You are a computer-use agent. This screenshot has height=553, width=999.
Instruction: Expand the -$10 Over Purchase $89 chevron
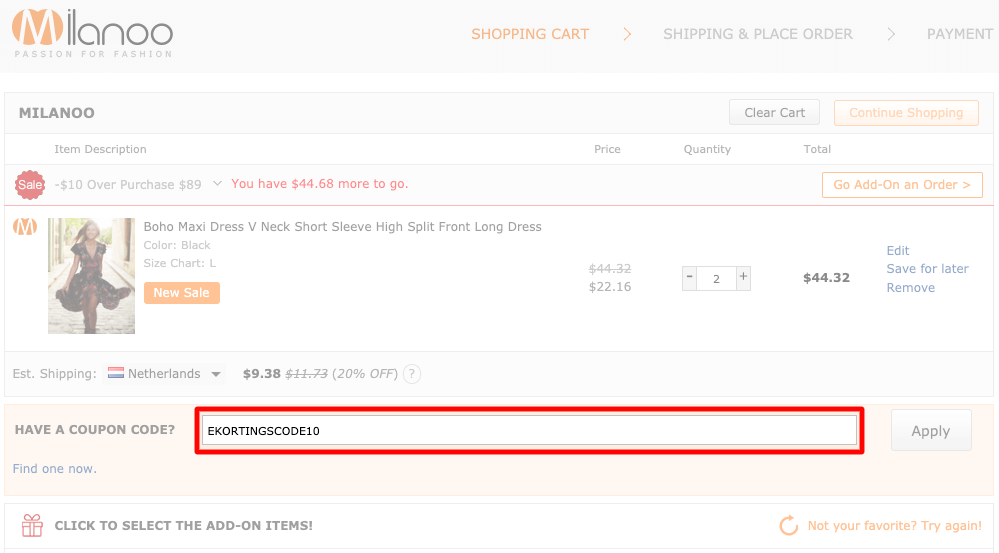point(217,183)
